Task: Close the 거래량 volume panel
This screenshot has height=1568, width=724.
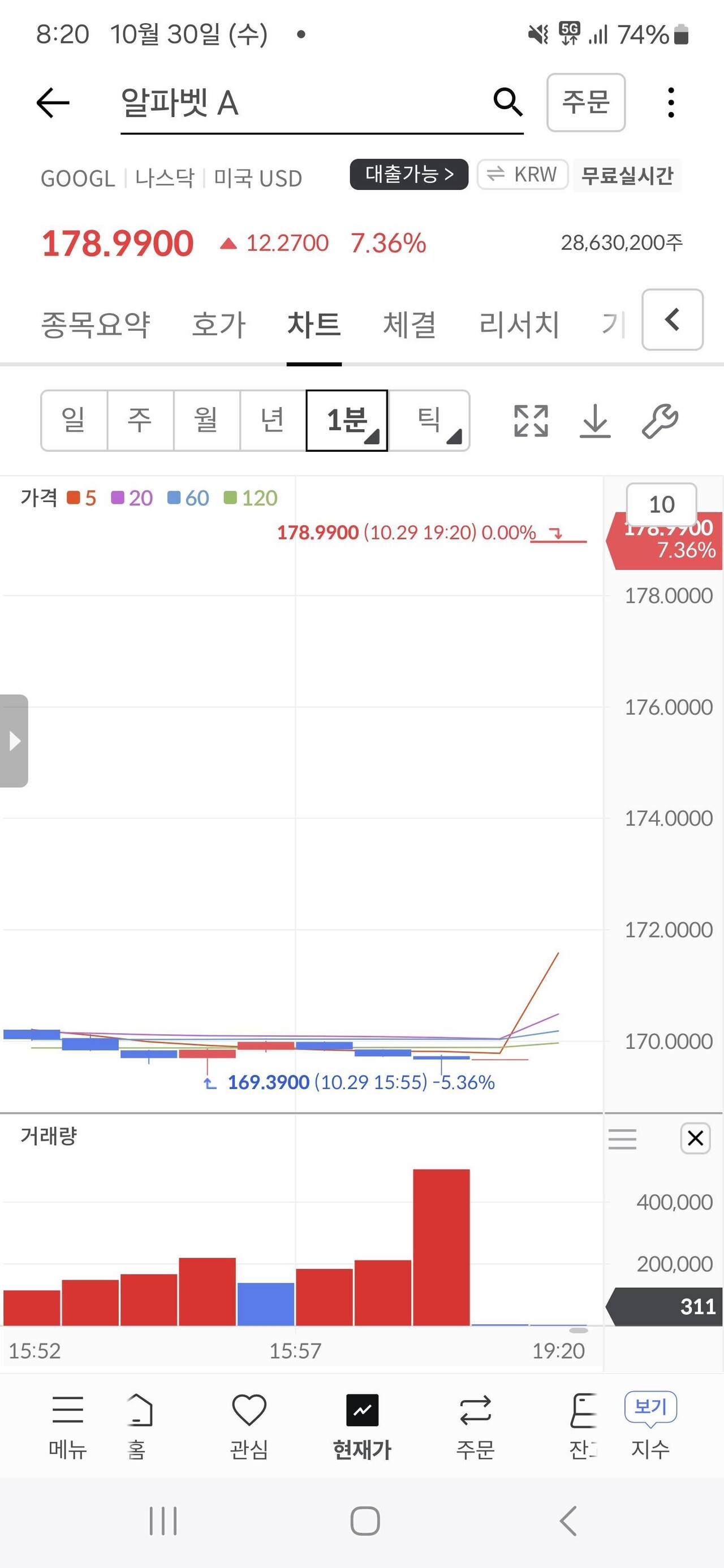Action: coord(695,1138)
